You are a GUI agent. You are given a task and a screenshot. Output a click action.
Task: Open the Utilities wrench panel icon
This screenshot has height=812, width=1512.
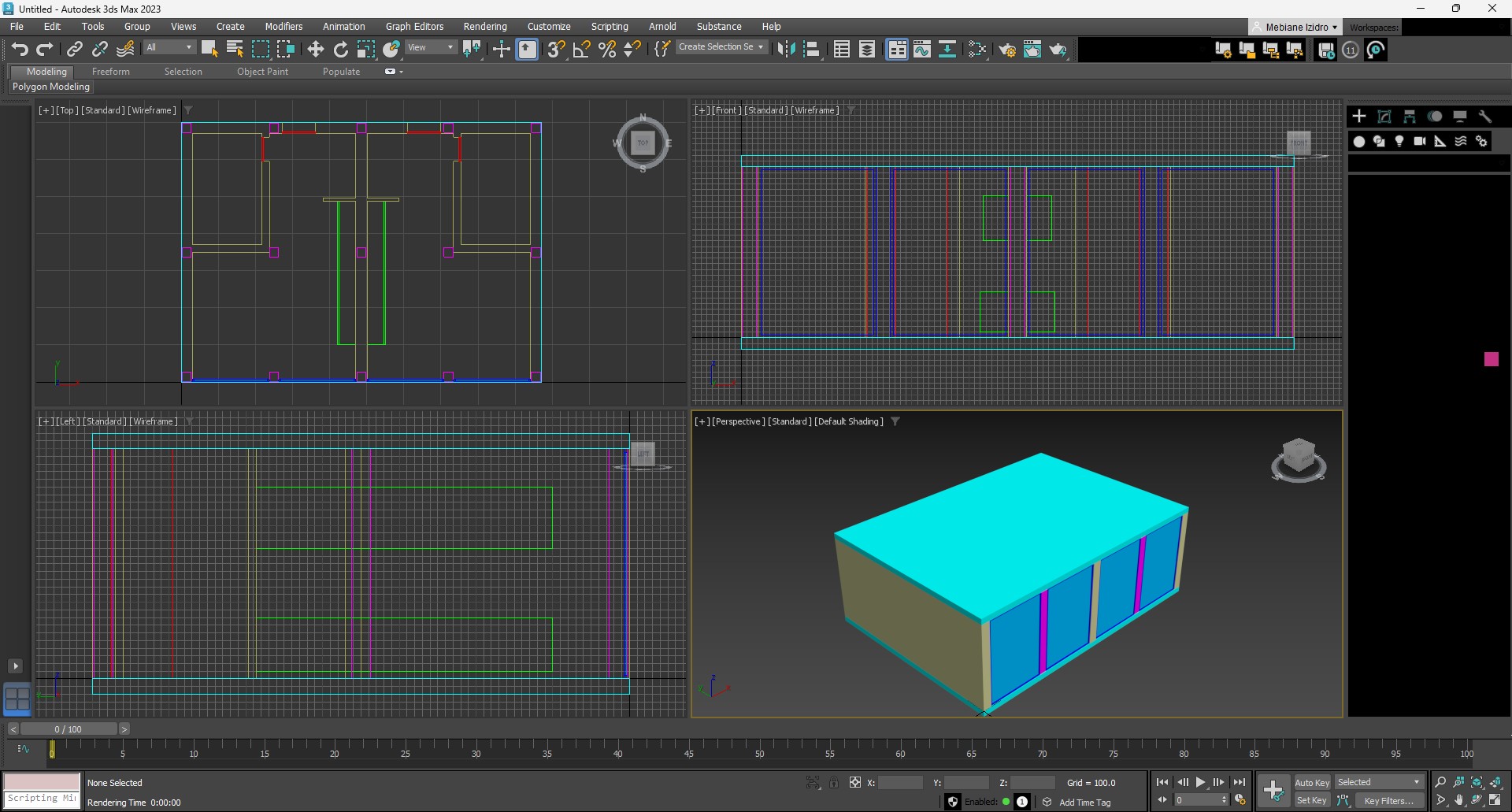(1484, 117)
